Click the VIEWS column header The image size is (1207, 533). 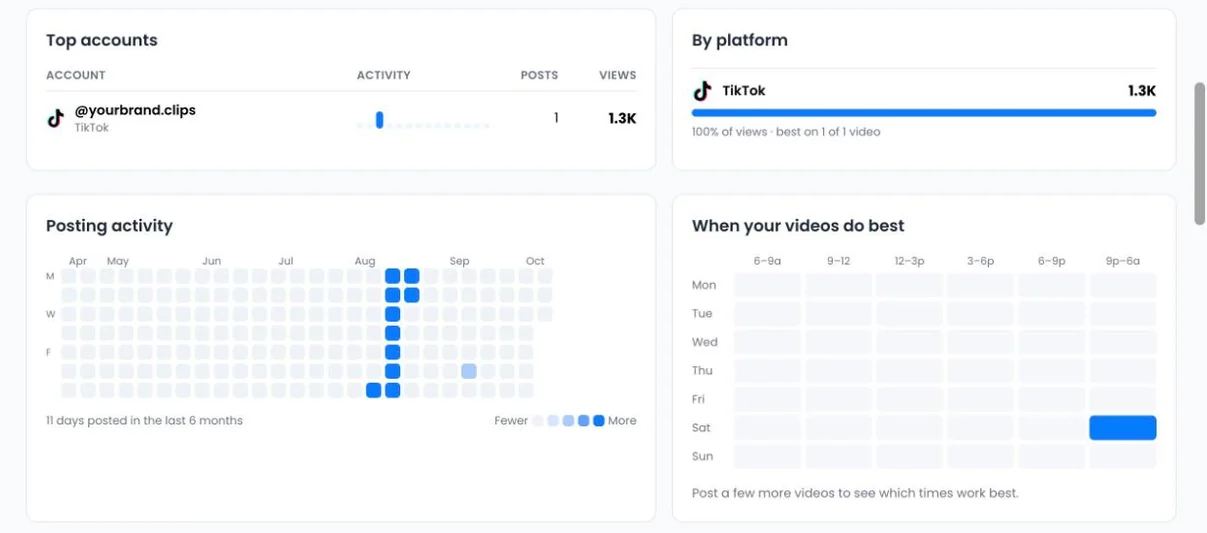tap(618, 75)
